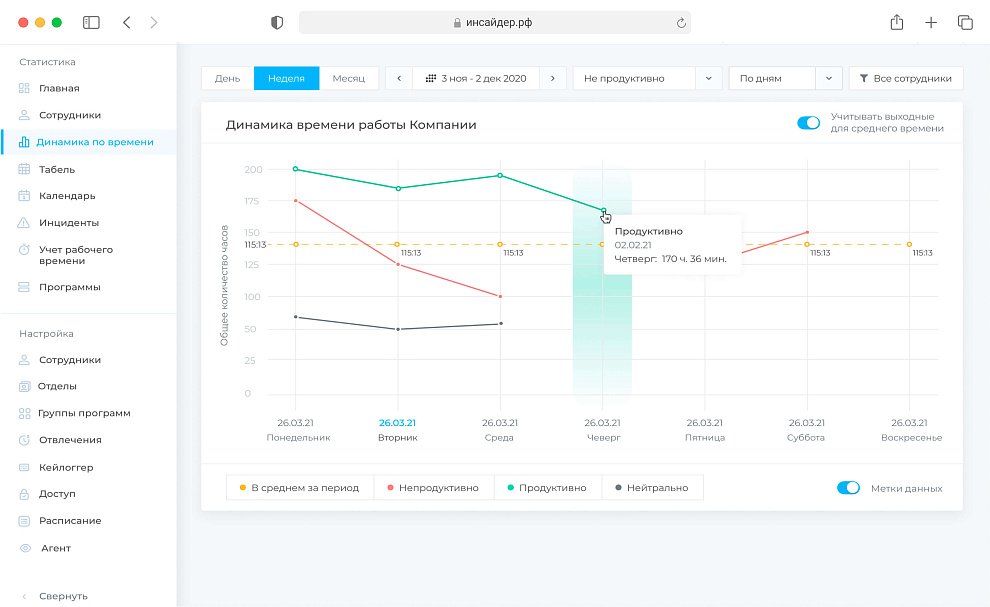Toggle Учитывать выходные для среднего времени switch
990x607 pixels.
tap(808, 123)
